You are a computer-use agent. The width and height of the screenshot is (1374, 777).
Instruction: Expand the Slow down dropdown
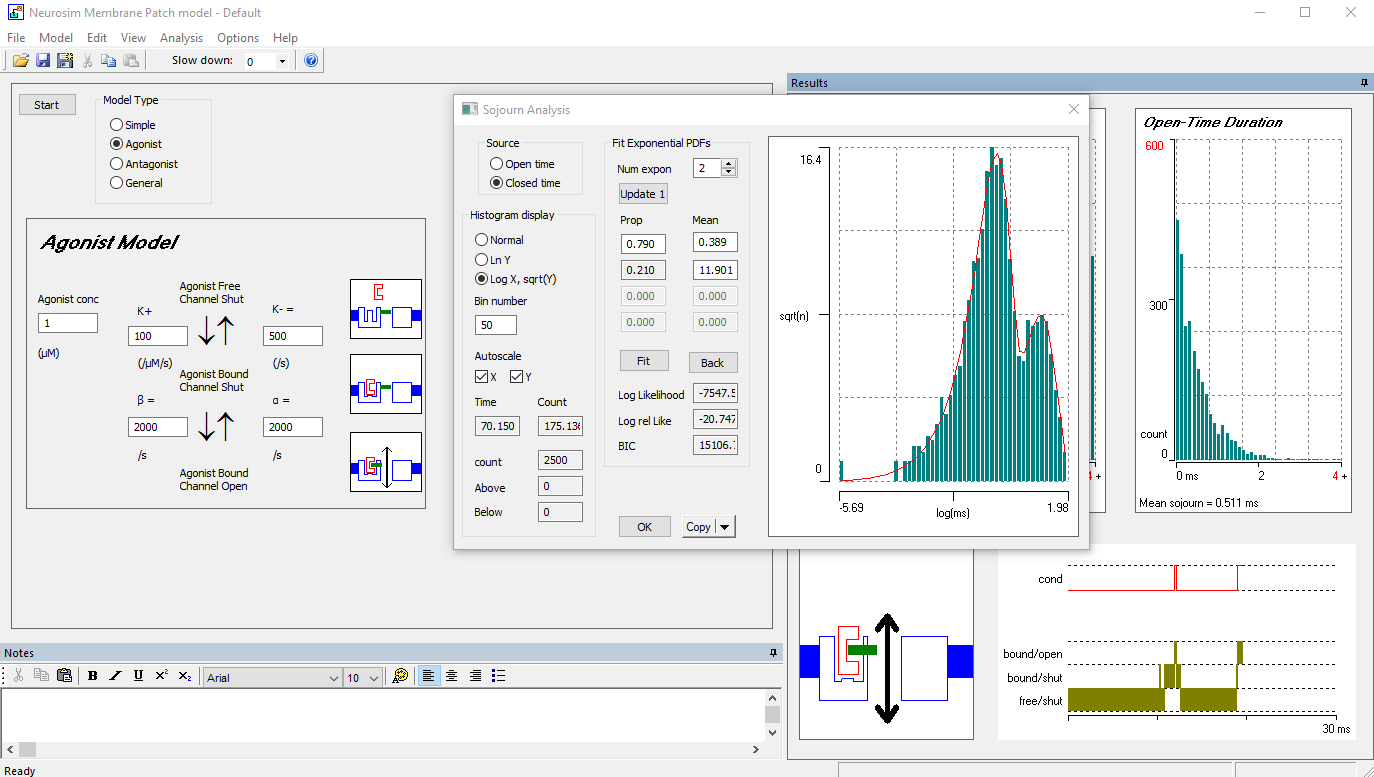click(282, 61)
